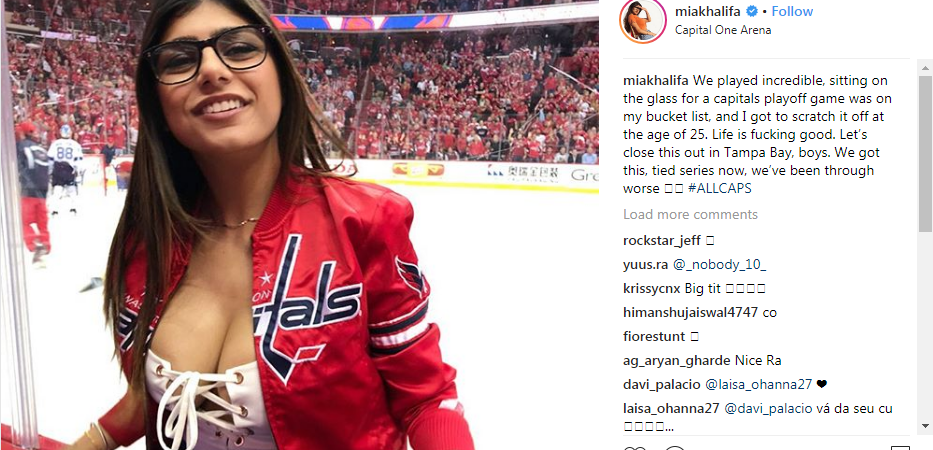Like the post with heart icon
The image size is (933, 450).
pos(634,447)
